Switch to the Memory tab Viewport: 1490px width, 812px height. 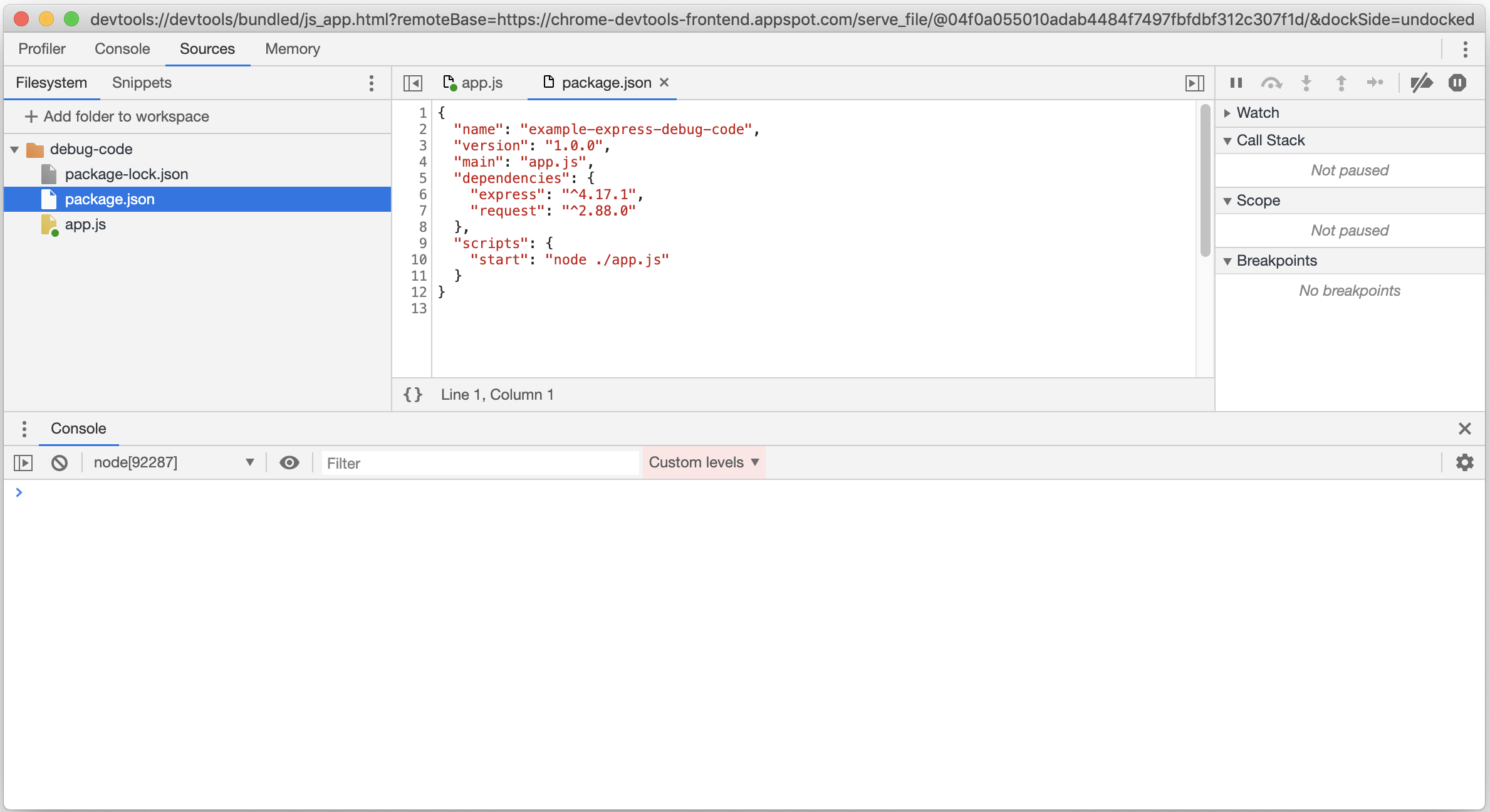[292, 48]
